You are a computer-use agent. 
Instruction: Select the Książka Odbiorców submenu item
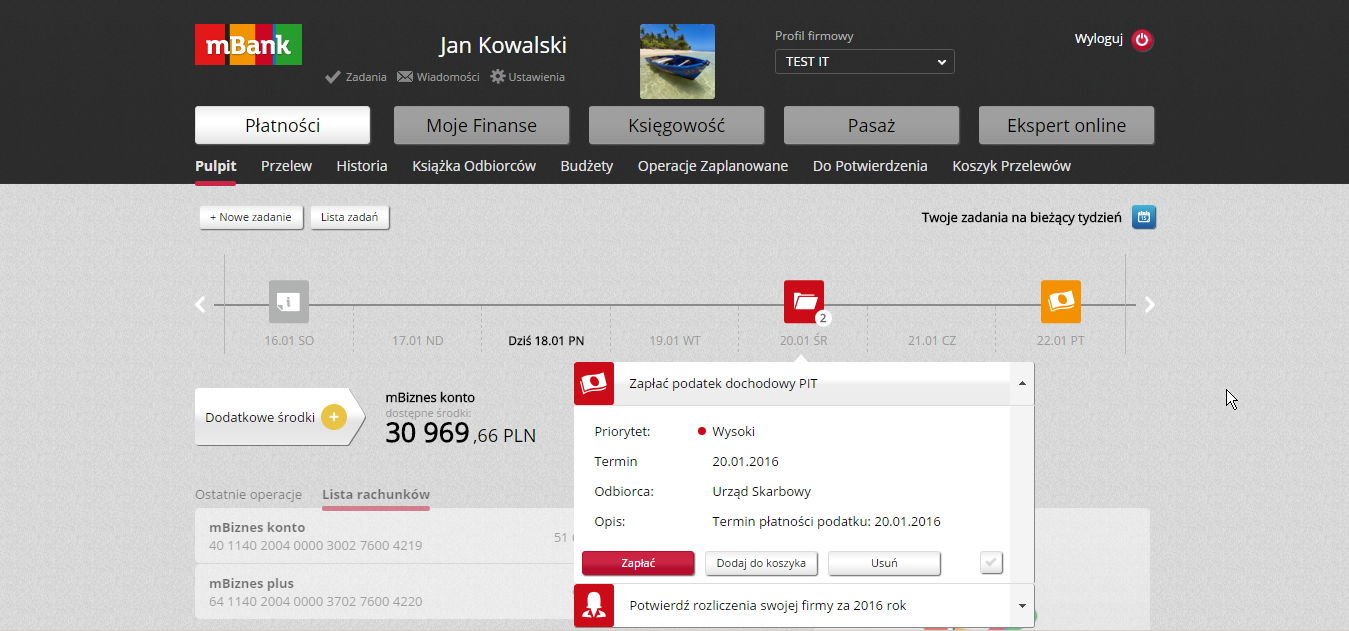pos(474,166)
